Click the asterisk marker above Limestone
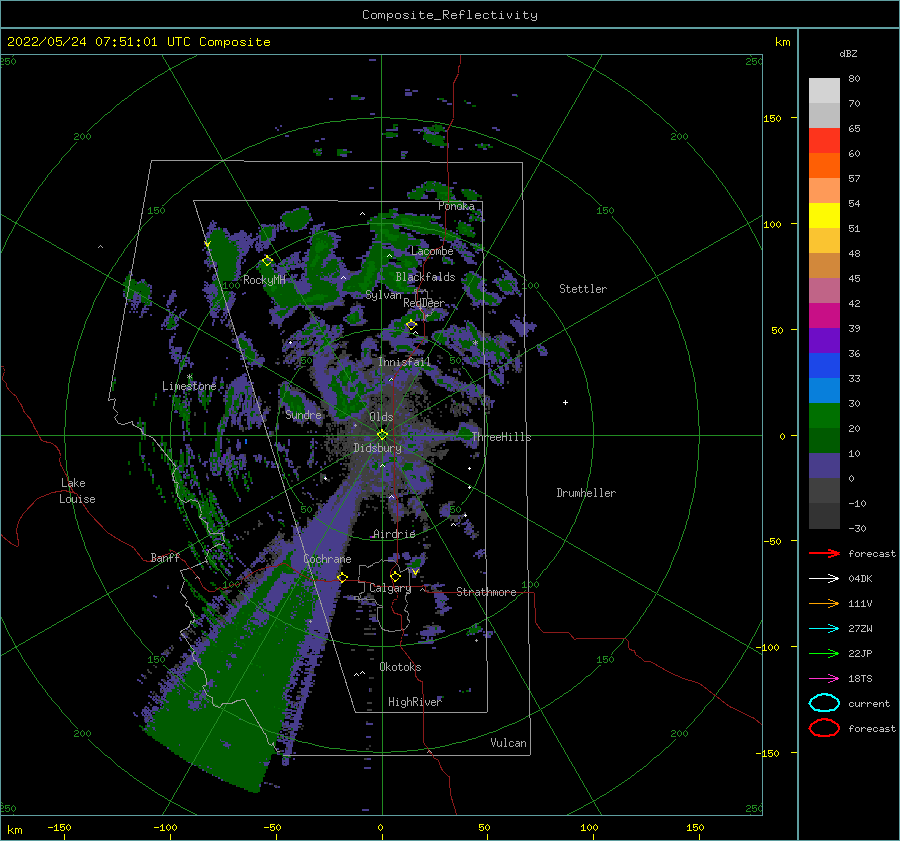Image resolution: width=900 pixels, height=841 pixels. tap(189, 377)
